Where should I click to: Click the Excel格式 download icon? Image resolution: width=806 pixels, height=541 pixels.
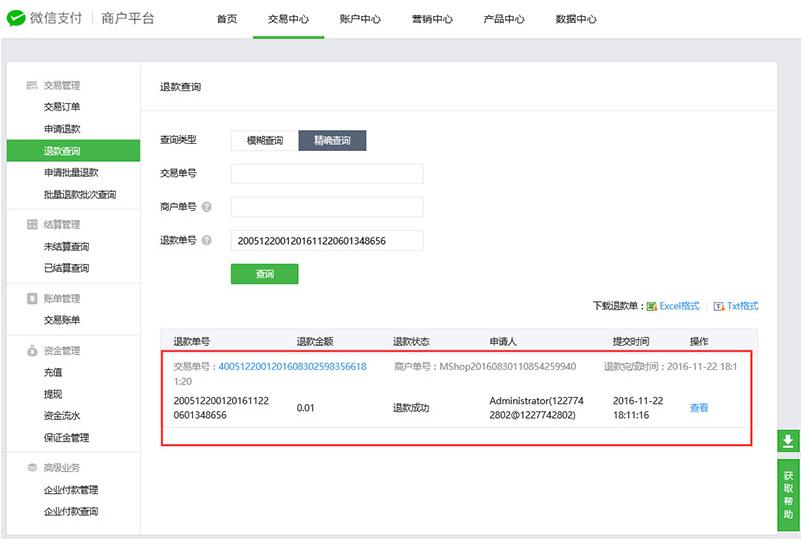[x=651, y=306]
